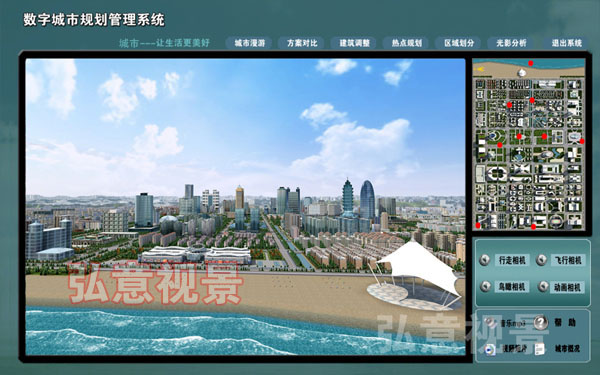Select the 热点规划 menu item
The height and width of the screenshot is (375, 600).
coord(406,43)
